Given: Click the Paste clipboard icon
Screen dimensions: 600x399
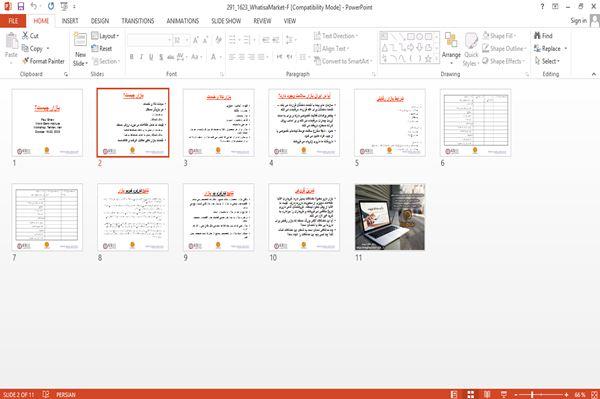Looking at the screenshot, I should [x=11, y=40].
